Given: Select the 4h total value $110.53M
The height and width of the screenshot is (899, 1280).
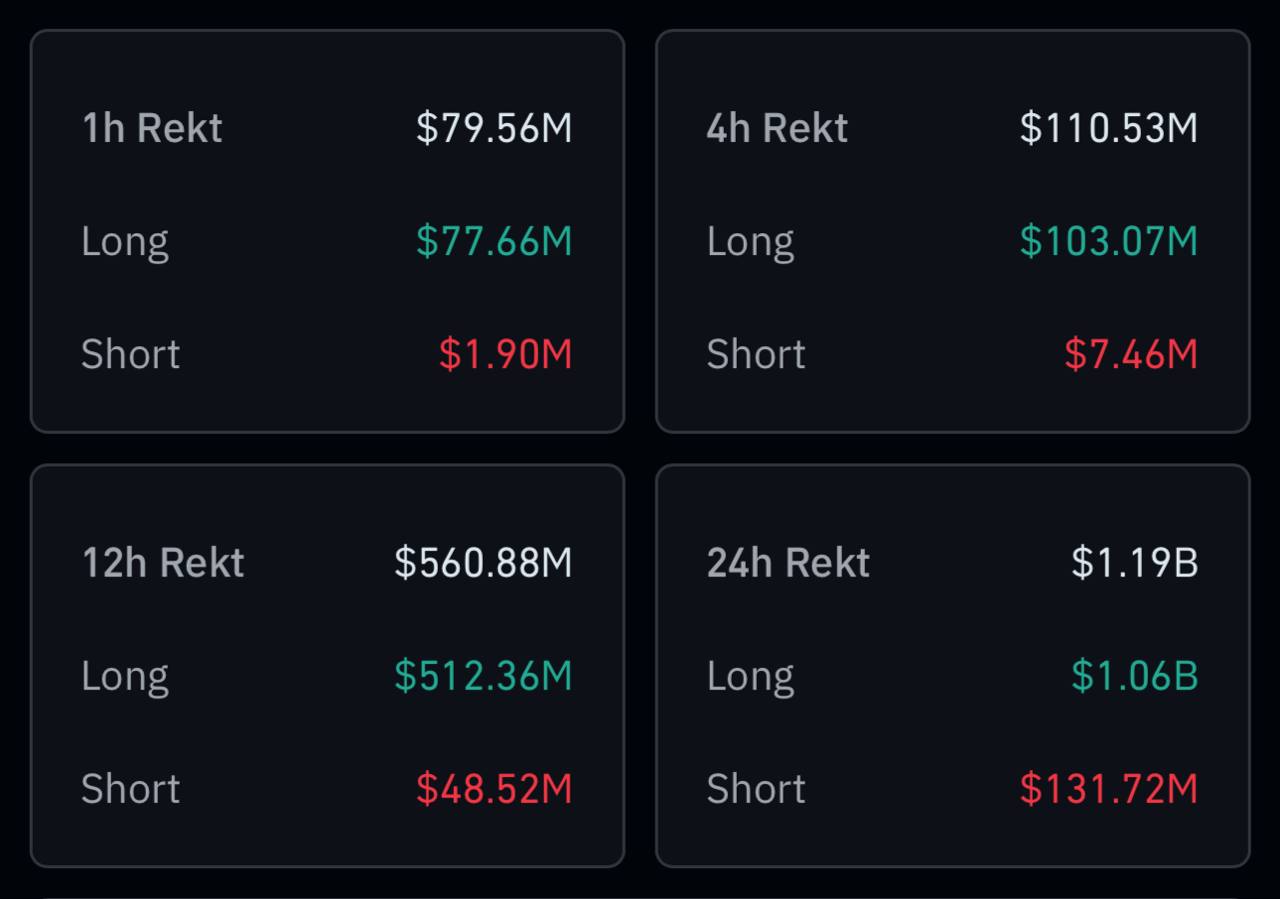Looking at the screenshot, I should [x=1108, y=128].
